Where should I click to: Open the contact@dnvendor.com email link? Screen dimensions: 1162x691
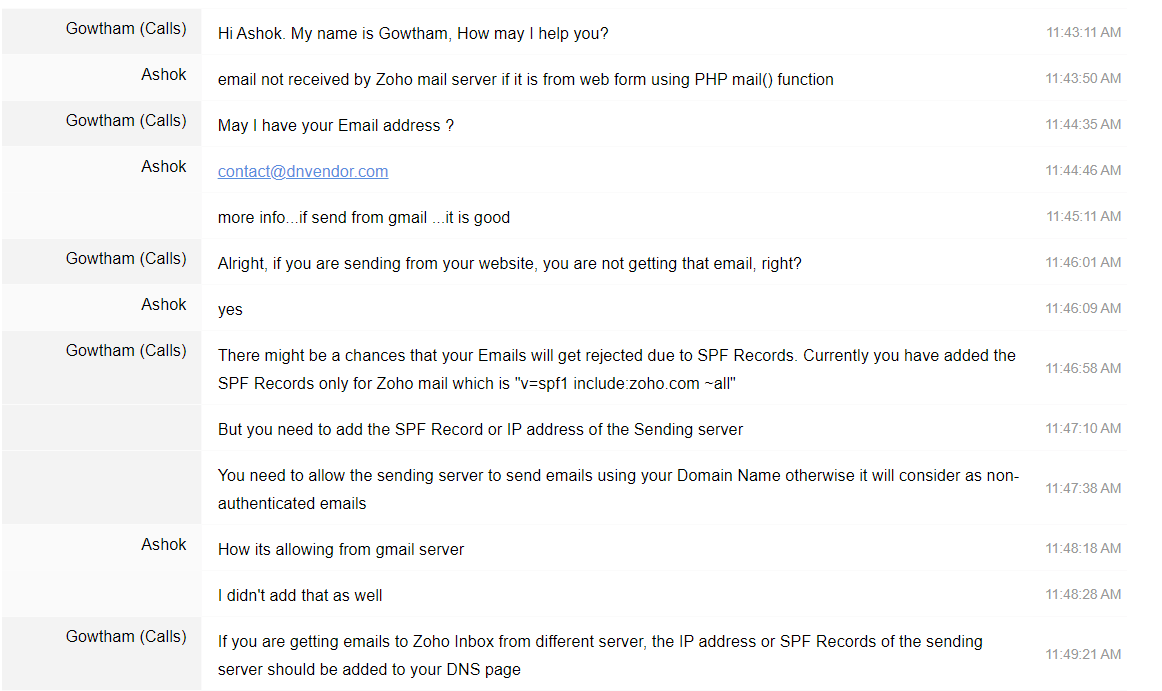pos(302,171)
